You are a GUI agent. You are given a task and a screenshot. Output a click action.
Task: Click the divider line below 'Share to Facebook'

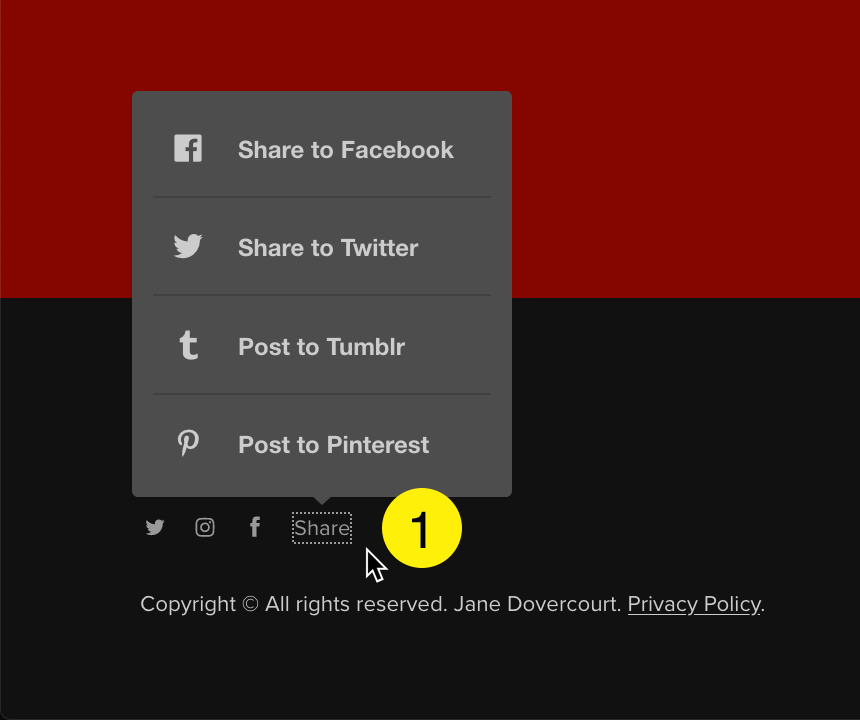(x=322, y=197)
